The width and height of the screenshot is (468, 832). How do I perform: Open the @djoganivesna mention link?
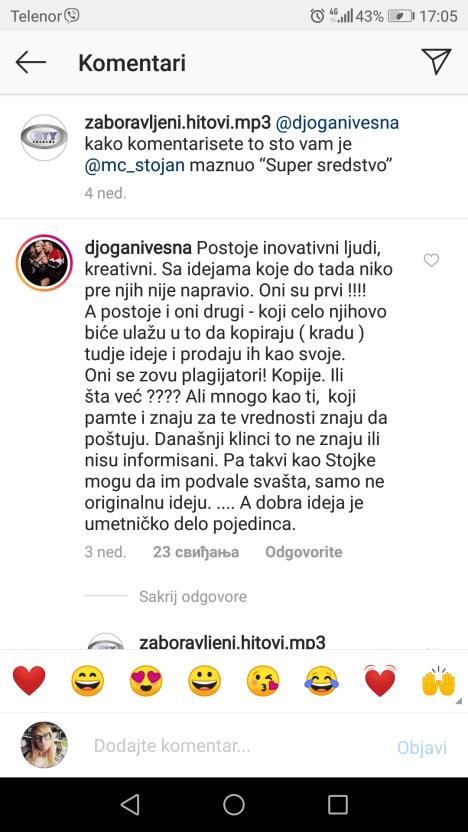pos(337,123)
